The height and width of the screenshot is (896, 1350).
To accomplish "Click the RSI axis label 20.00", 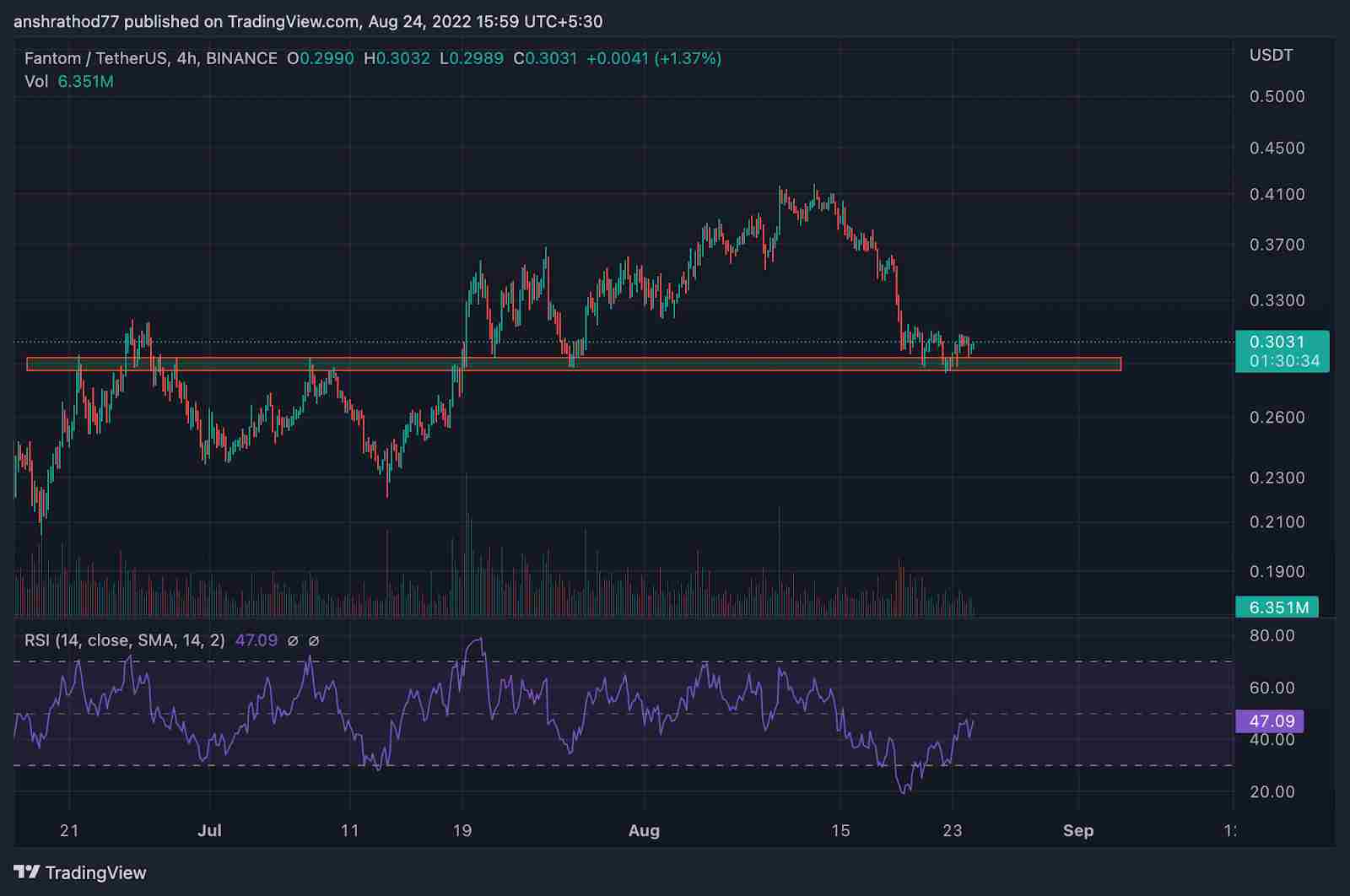I will pyautogui.click(x=1272, y=791).
